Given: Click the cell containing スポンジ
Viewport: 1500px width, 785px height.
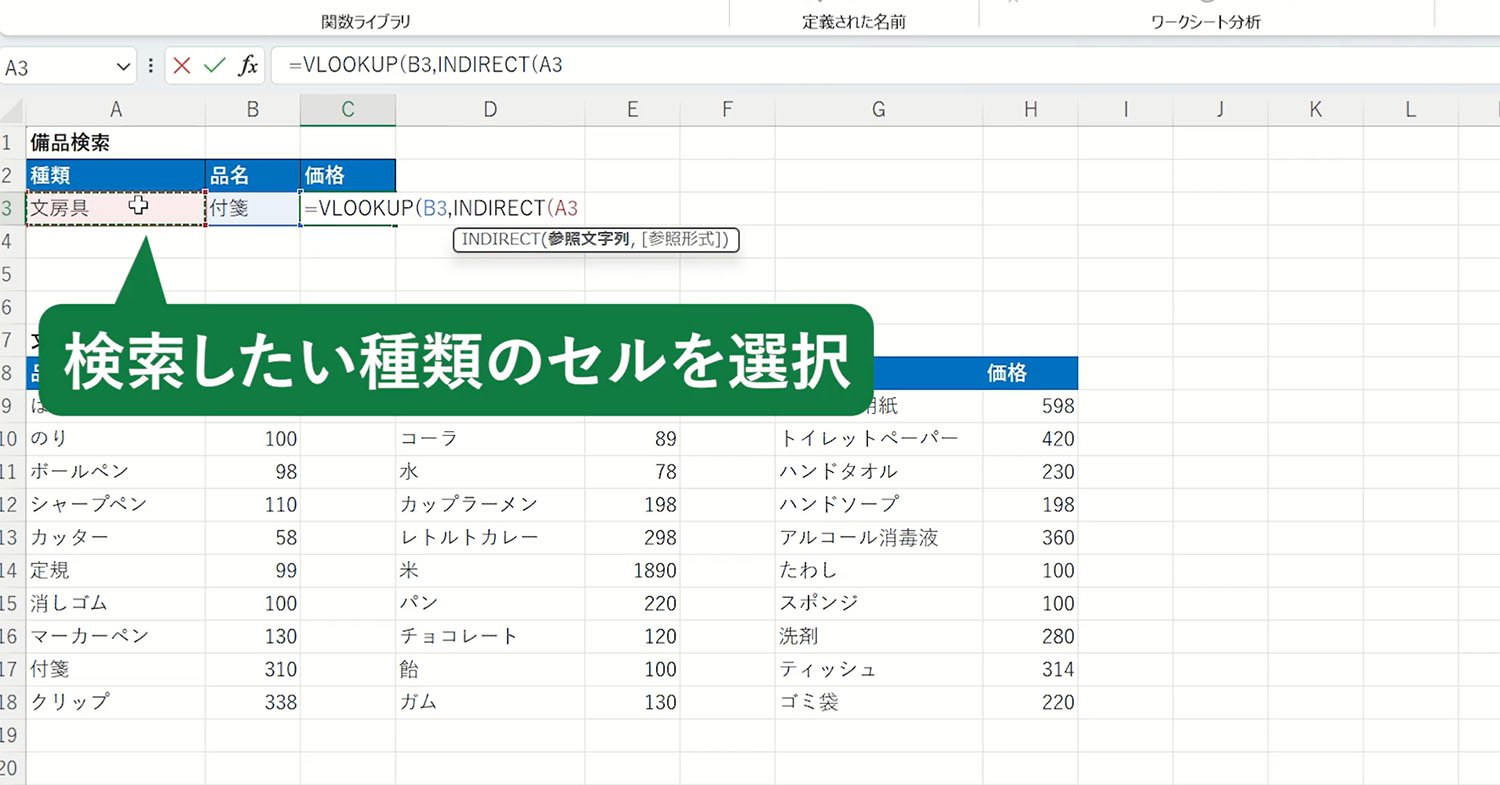Looking at the screenshot, I should tap(879, 603).
